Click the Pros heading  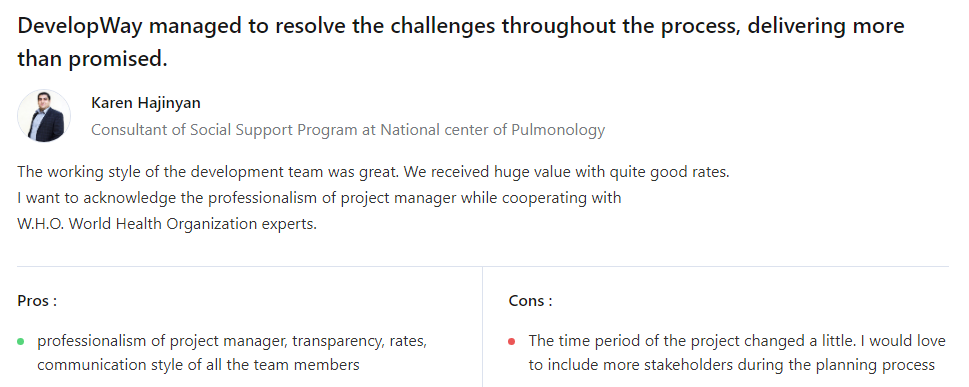click(37, 301)
